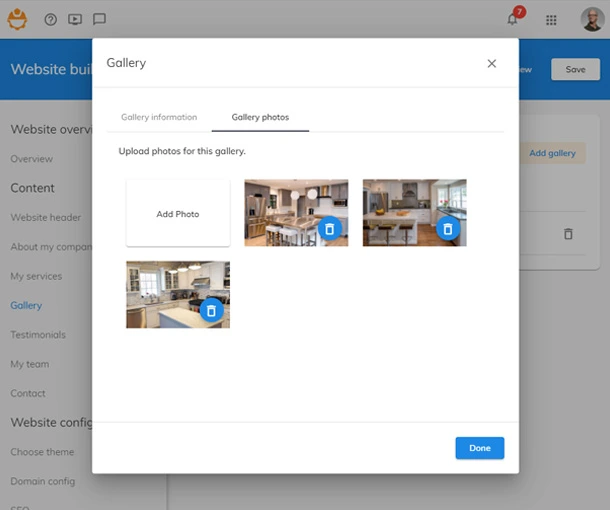Select the Gallery photos tab
This screenshot has width=610, height=510.
pyautogui.click(x=260, y=117)
